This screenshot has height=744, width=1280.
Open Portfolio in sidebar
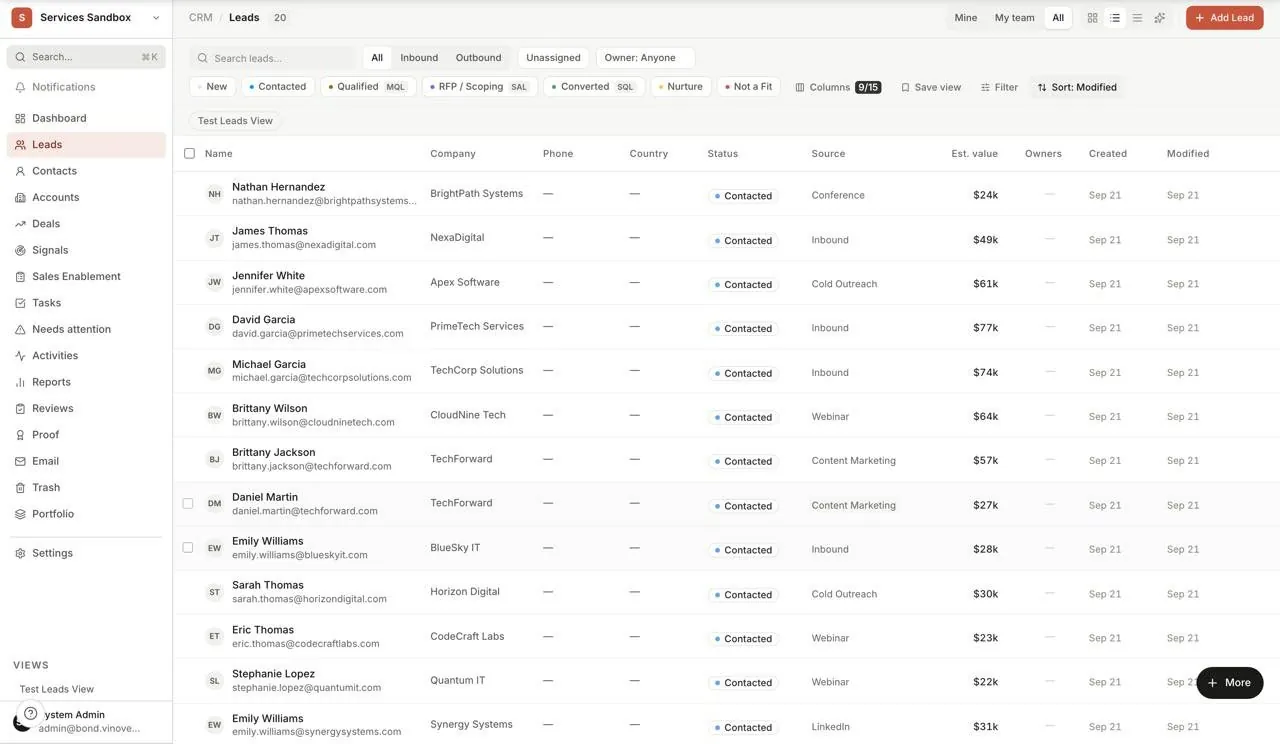pyautogui.click(x=86, y=514)
